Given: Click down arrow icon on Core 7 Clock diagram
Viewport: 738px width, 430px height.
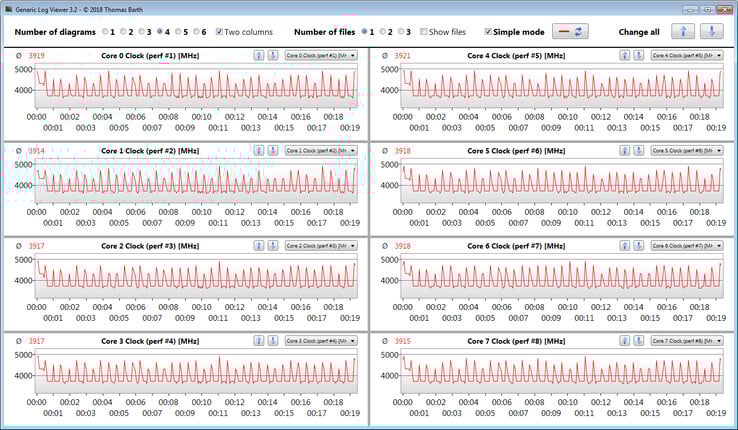Looking at the screenshot, I should 638,341.
